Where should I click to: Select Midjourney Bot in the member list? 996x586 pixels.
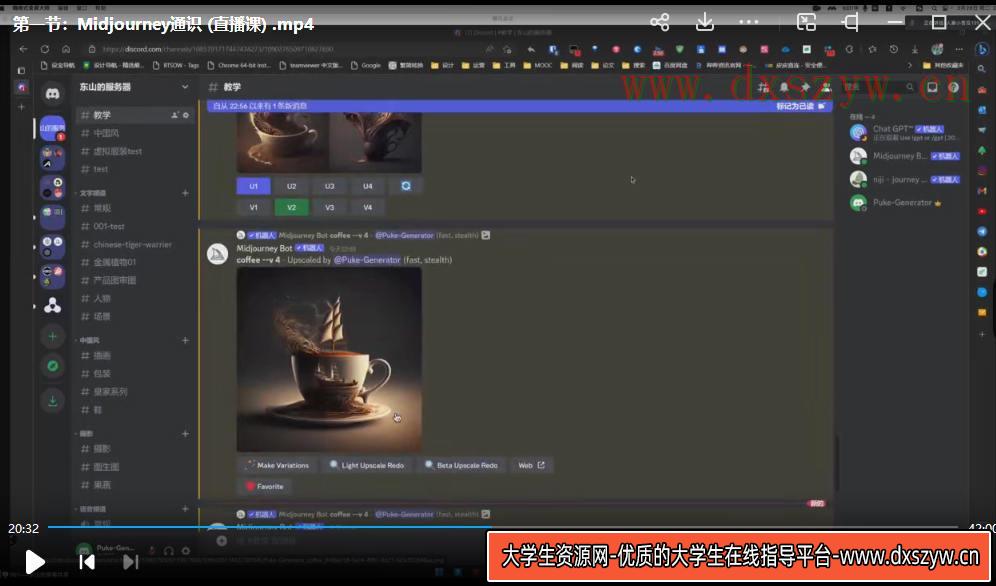click(905, 156)
